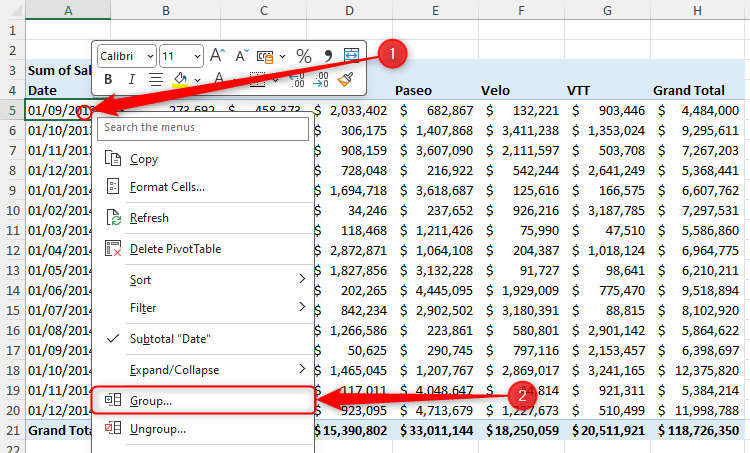
Task: Click the Paseo column heading cell
Action: point(435,90)
